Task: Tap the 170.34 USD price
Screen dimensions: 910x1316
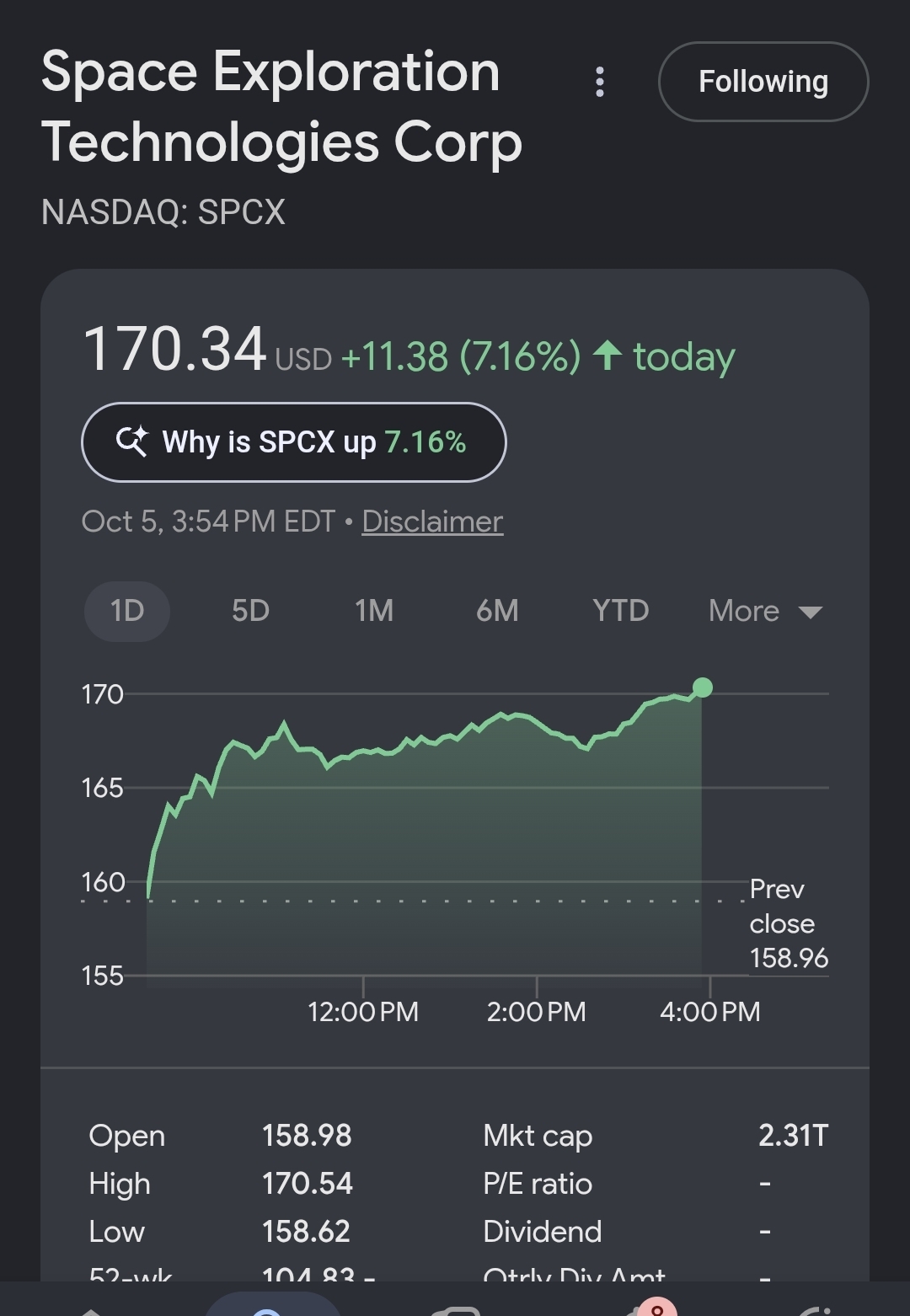Action: pos(207,350)
